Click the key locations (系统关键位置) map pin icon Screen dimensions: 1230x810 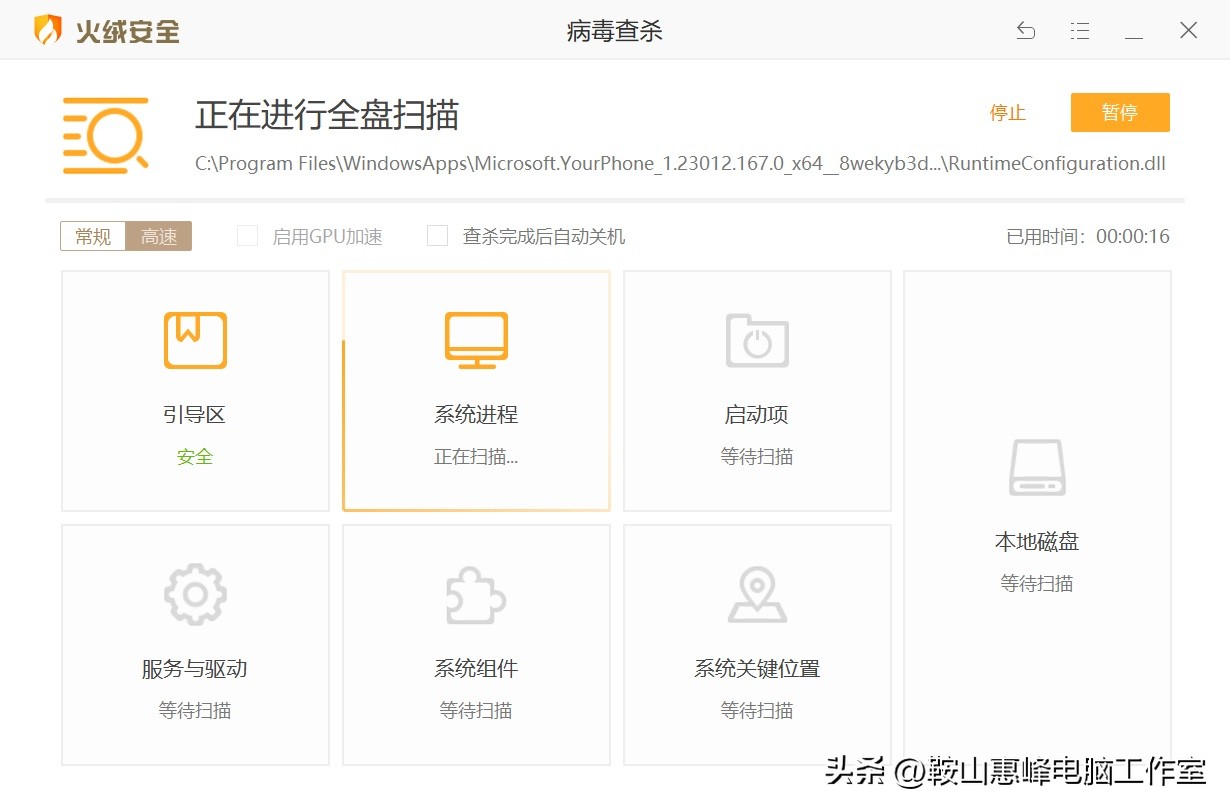[757, 595]
